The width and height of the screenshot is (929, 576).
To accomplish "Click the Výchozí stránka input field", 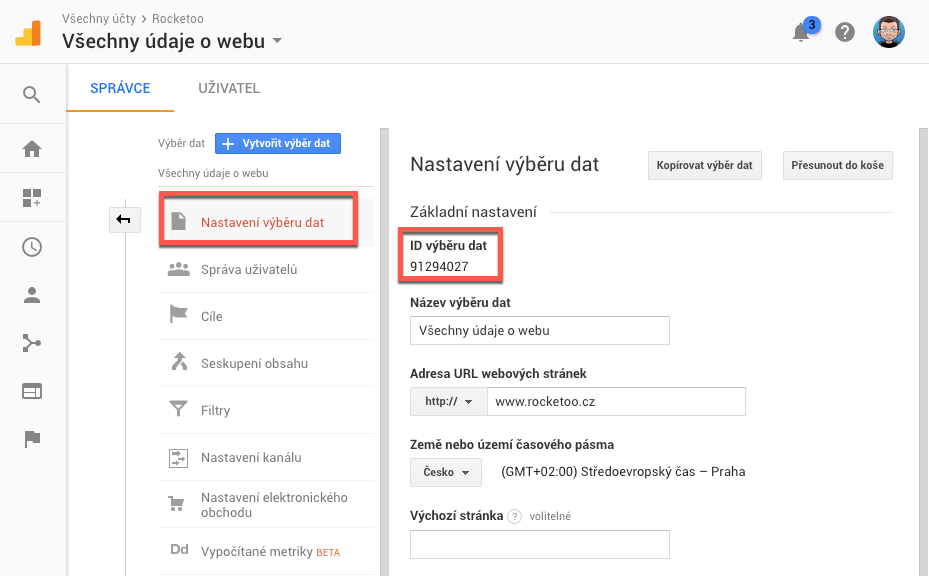I will pyautogui.click(x=540, y=544).
